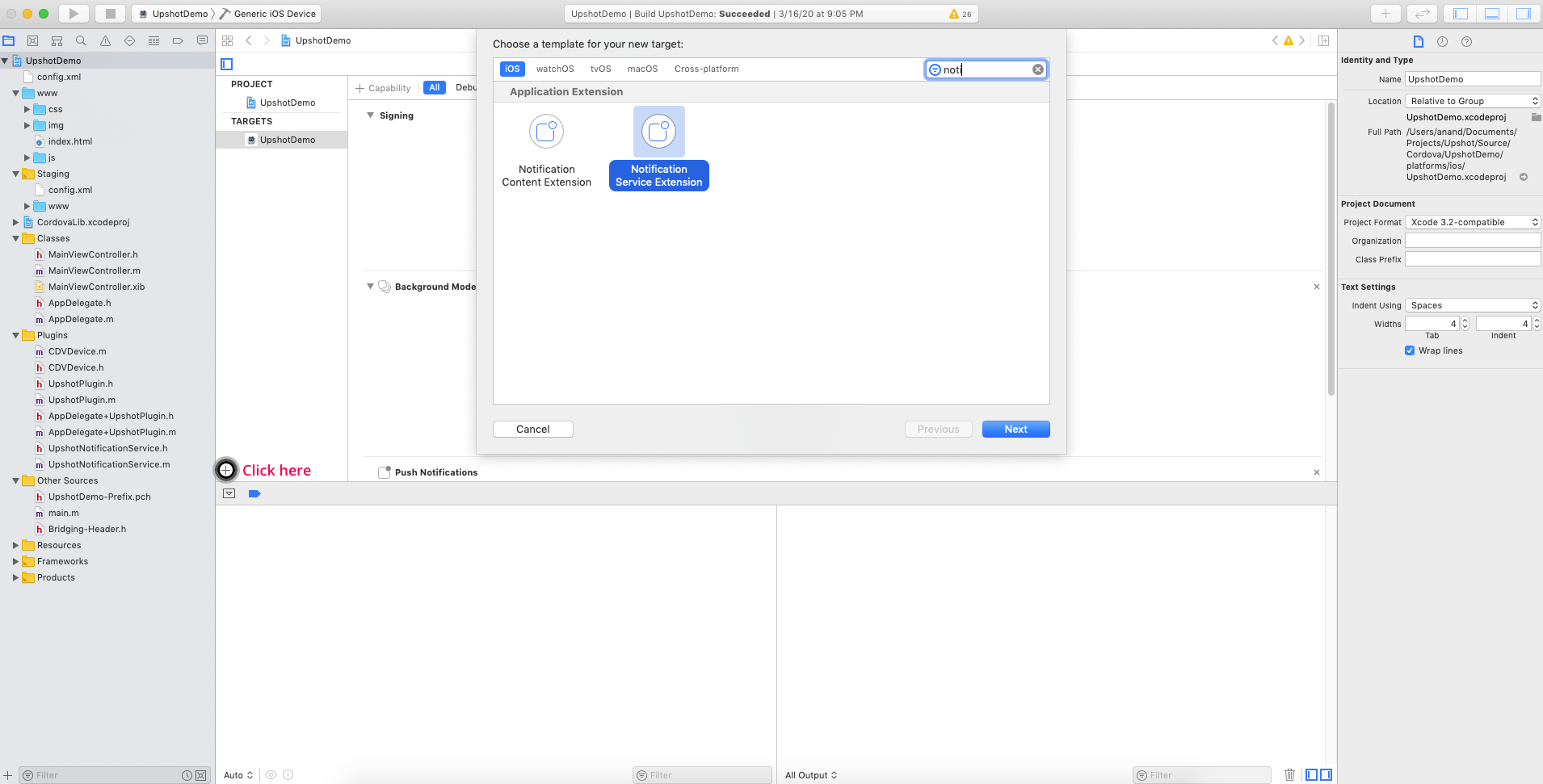Show the Find navigator magnifier icon
1543x784 pixels.
81,40
